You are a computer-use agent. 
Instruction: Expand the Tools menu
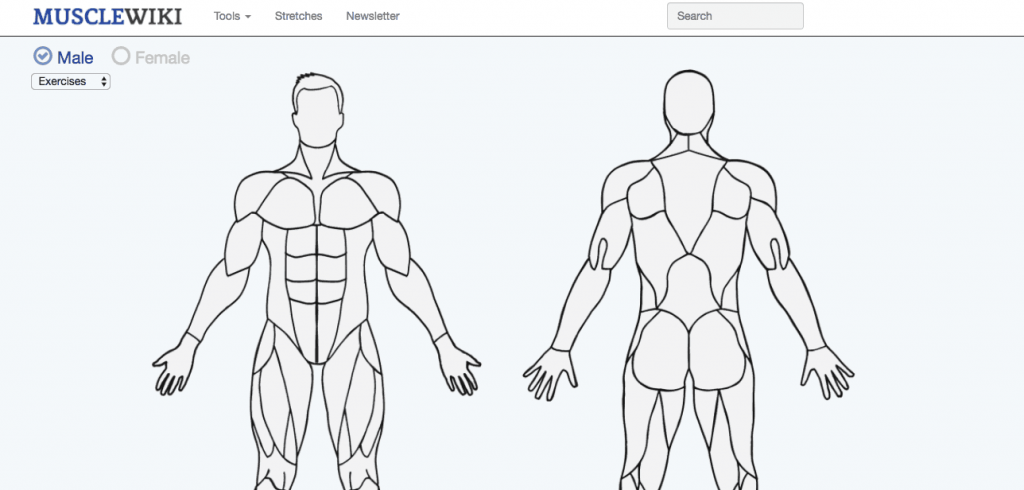(x=232, y=16)
